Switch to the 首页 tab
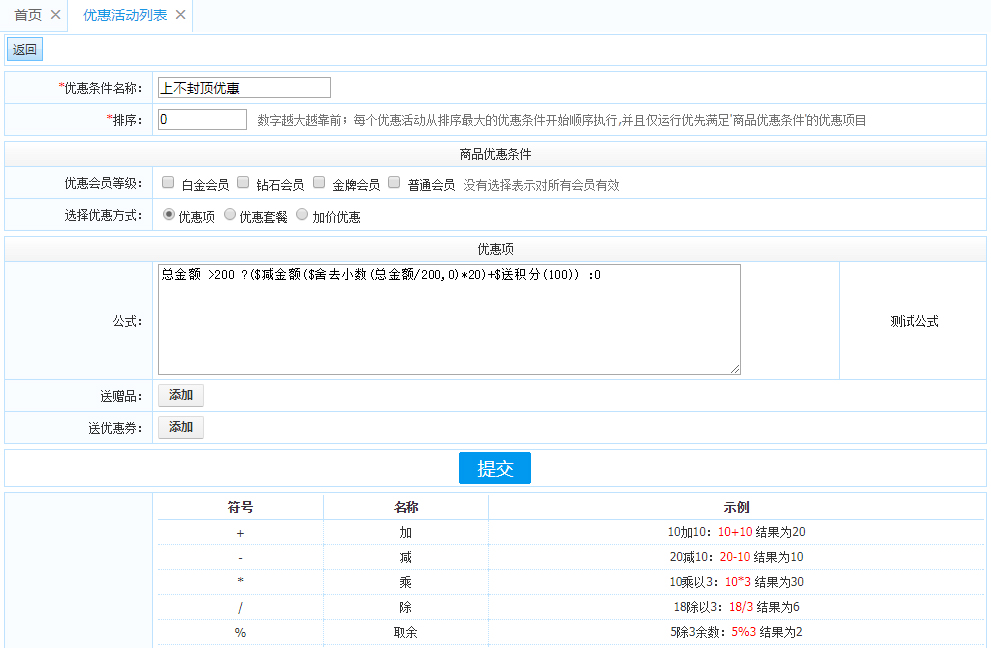991x648 pixels. [x=28, y=15]
